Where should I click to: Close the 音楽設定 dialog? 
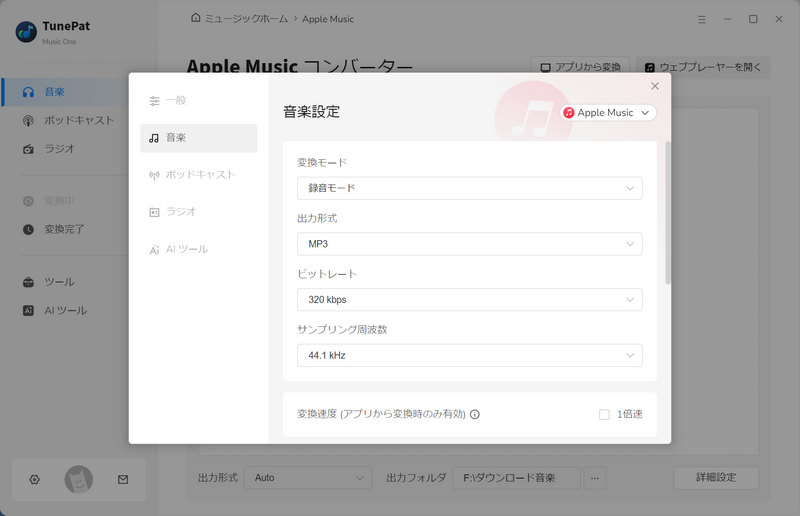(655, 86)
